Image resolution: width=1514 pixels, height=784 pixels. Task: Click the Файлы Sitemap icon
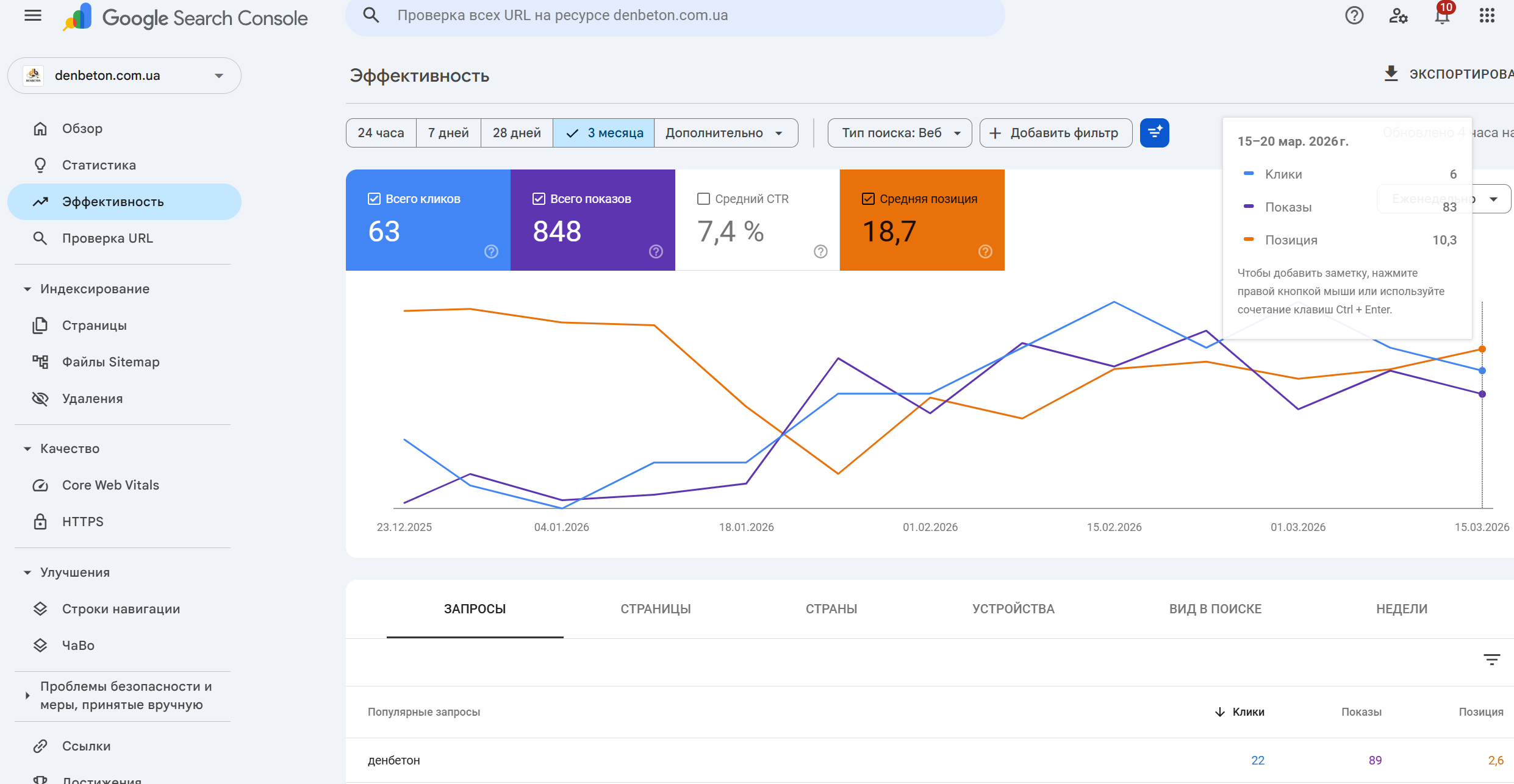tap(40, 362)
